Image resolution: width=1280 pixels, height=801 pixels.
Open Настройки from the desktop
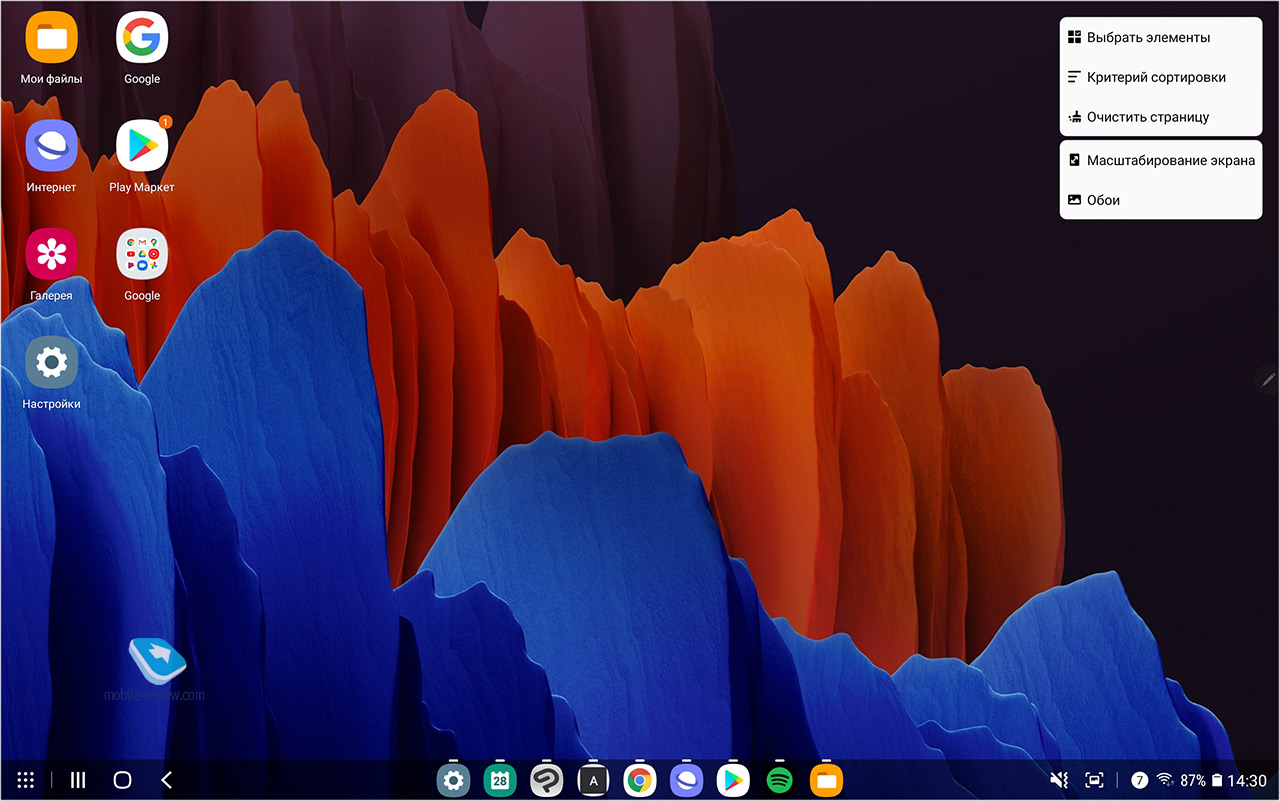click(x=51, y=363)
